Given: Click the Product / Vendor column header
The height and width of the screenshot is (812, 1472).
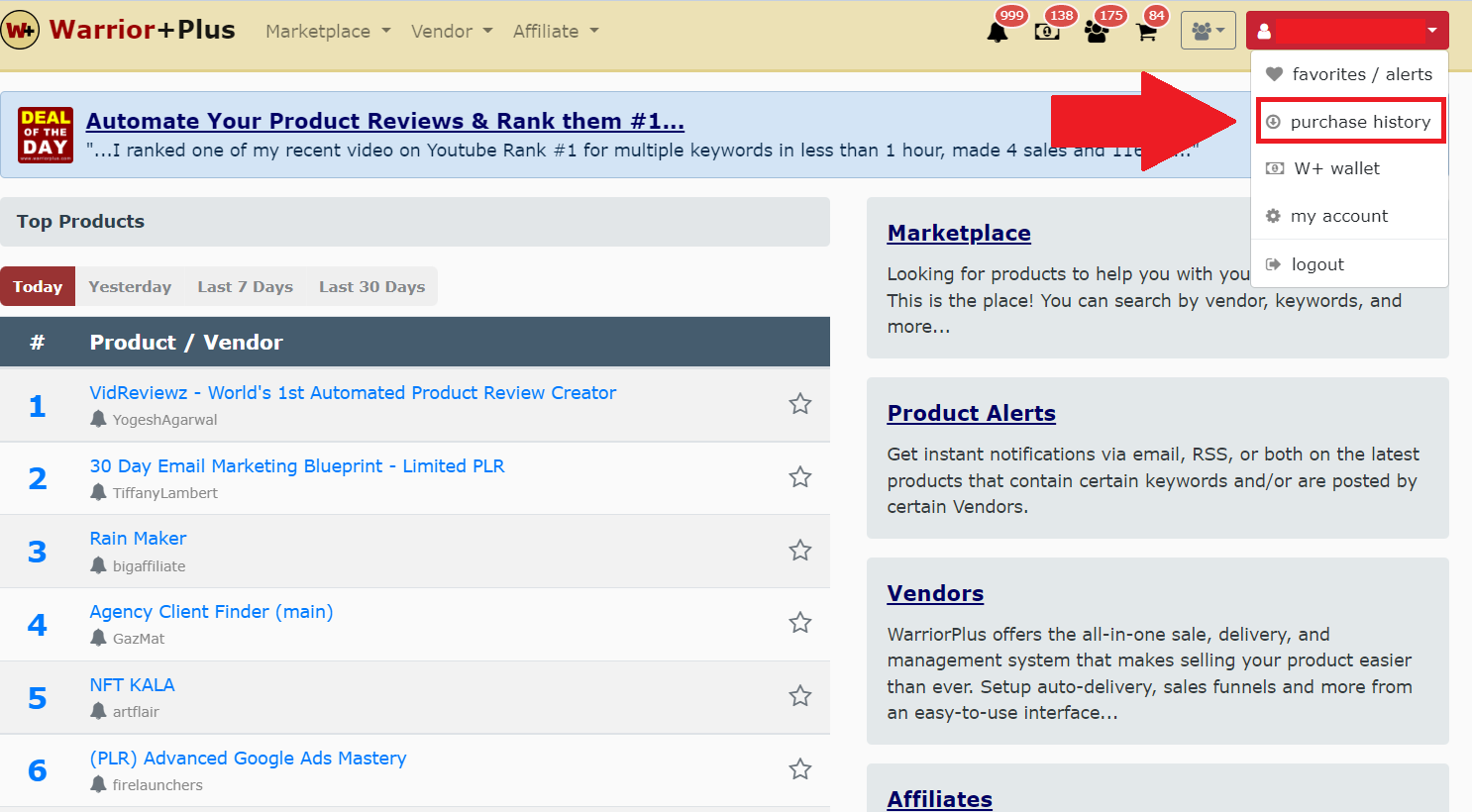Looking at the screenshot, I should pyautogui.click(x=186, y=343).
